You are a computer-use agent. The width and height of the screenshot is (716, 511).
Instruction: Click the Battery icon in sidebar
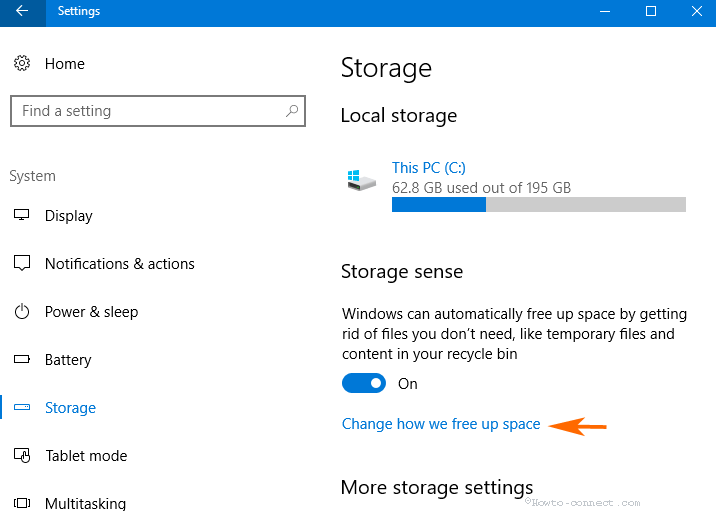click(21, 359)
